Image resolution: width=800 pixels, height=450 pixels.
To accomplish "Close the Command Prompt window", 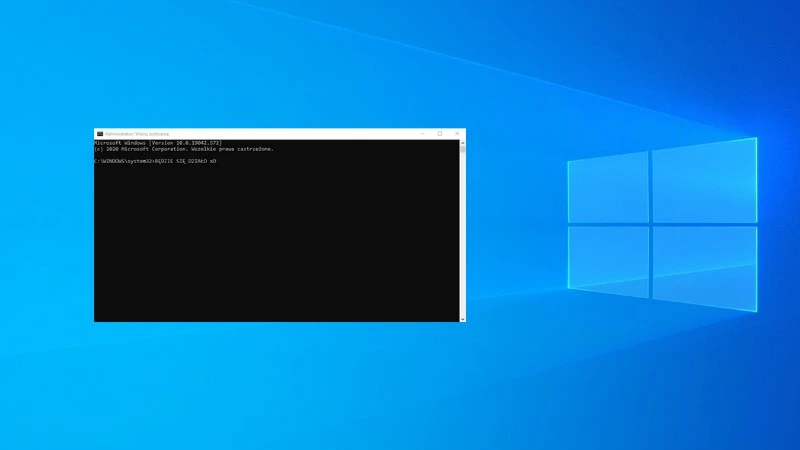I will point(458,133).
